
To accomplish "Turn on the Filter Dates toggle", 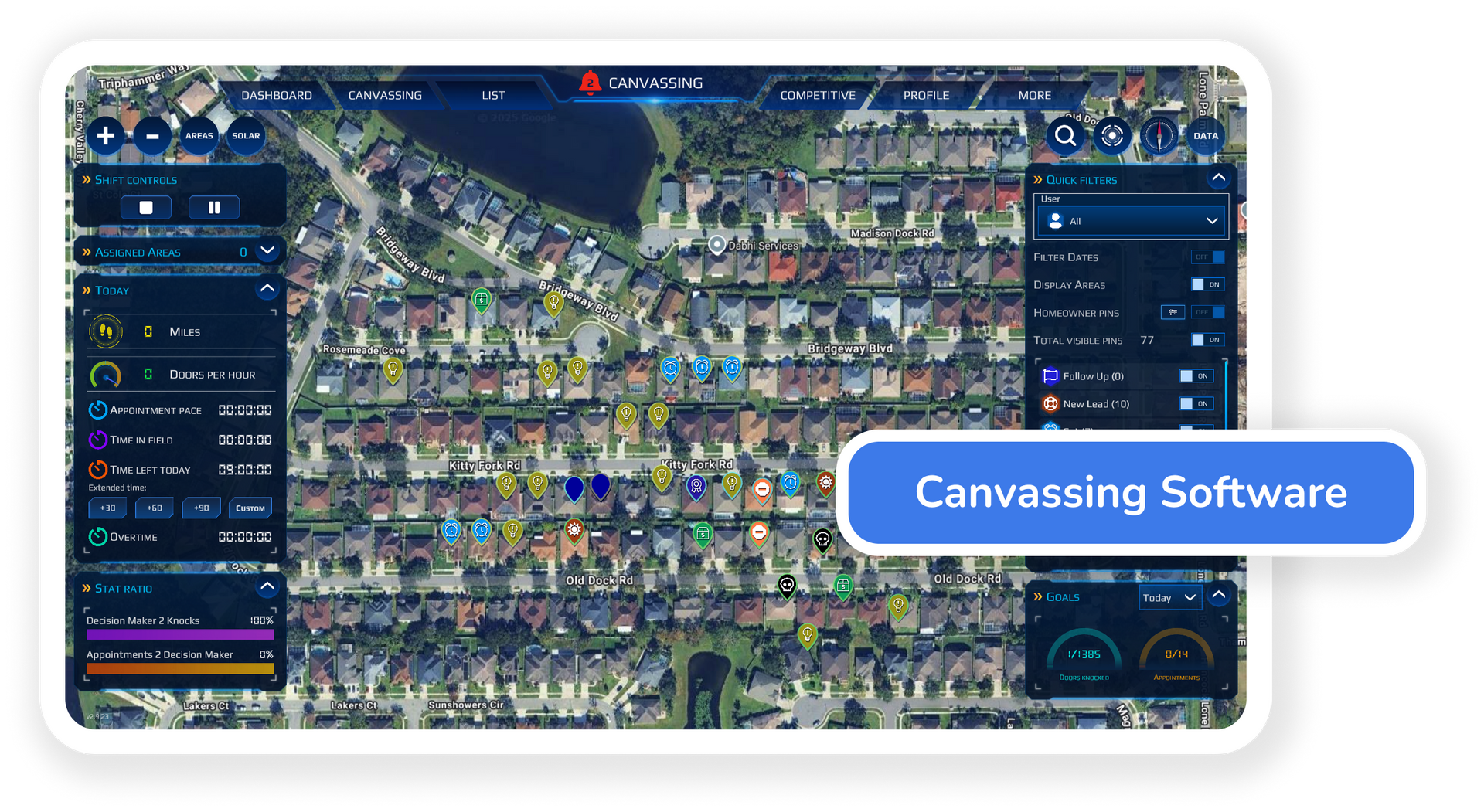I will point(1208,257).
